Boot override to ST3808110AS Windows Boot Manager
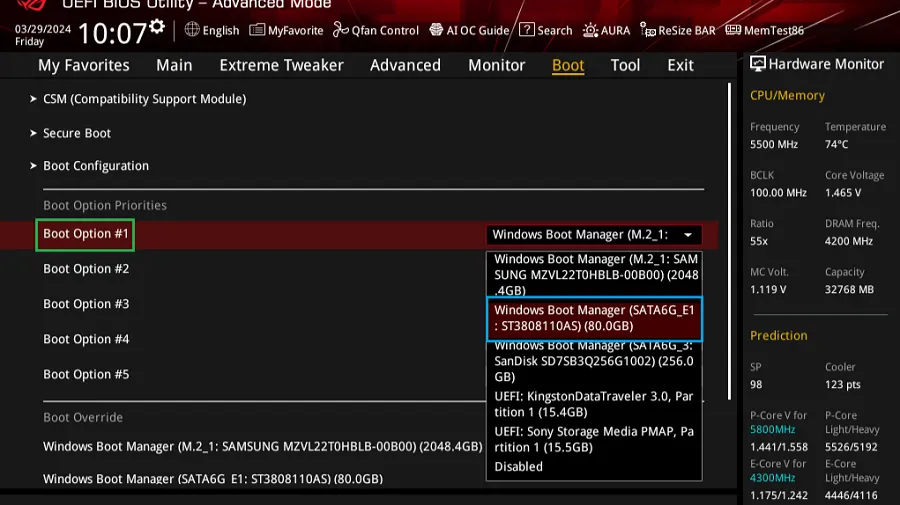This screenshot has height=505, width=900. coord(213,478)
